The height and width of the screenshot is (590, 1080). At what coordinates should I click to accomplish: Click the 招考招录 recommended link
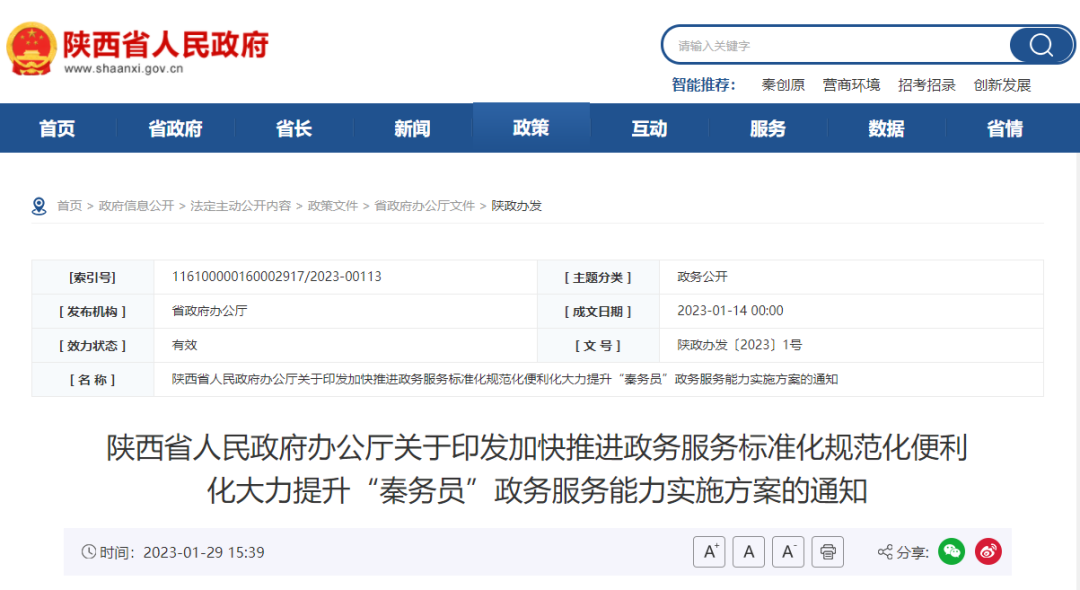(x=926, y=85)
